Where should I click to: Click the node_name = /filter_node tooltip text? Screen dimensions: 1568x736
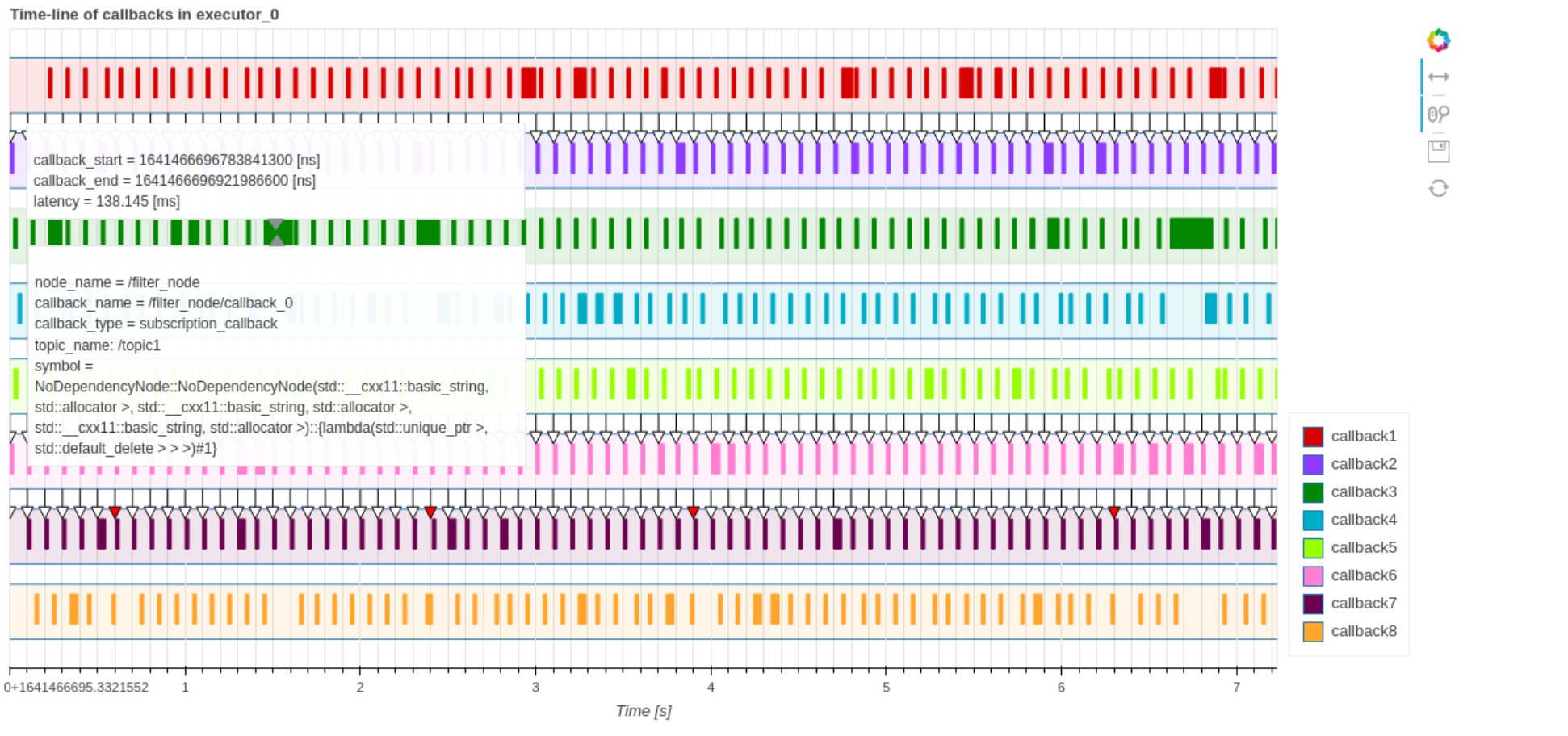(117, 282)
